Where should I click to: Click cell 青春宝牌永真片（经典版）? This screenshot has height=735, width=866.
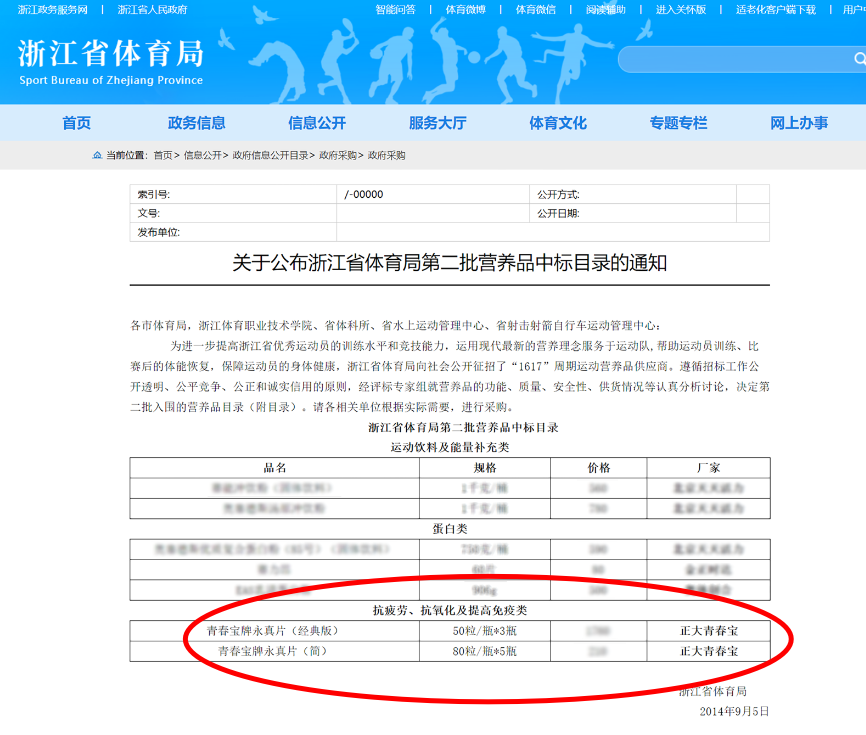point(274,631)
